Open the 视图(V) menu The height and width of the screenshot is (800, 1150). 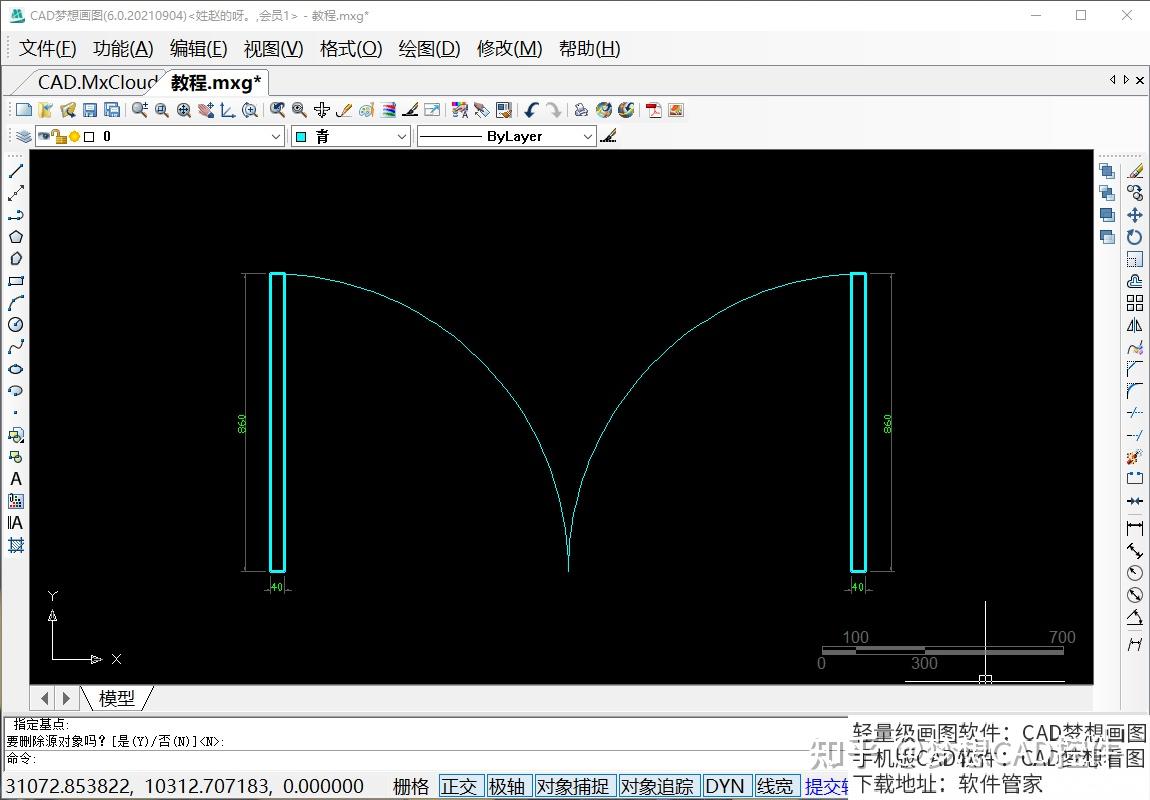click(274, 48)
